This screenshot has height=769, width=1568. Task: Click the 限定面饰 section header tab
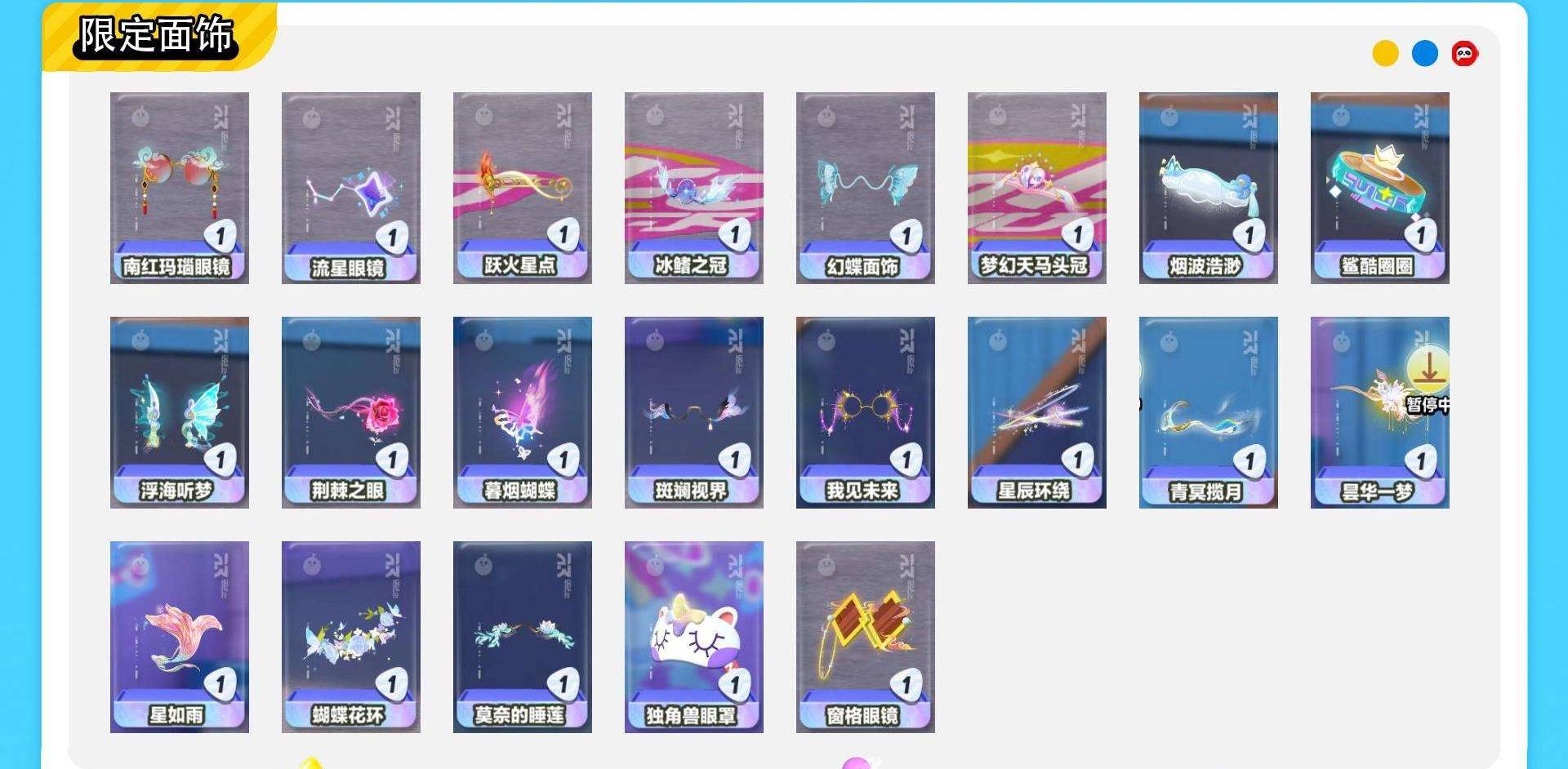[157, 36]
